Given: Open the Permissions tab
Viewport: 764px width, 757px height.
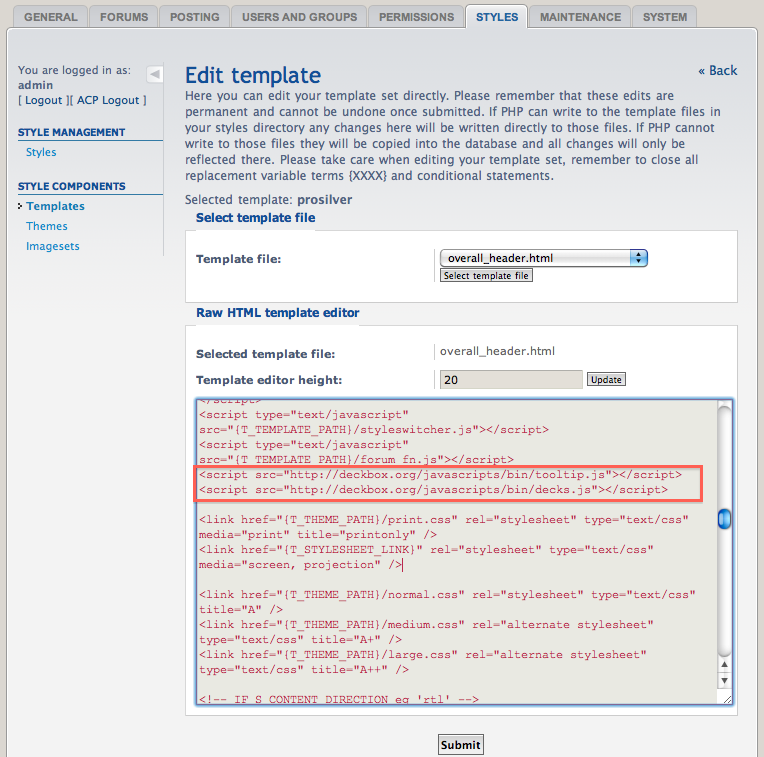Looking at the screenshot, I should (x=416, y=17).
